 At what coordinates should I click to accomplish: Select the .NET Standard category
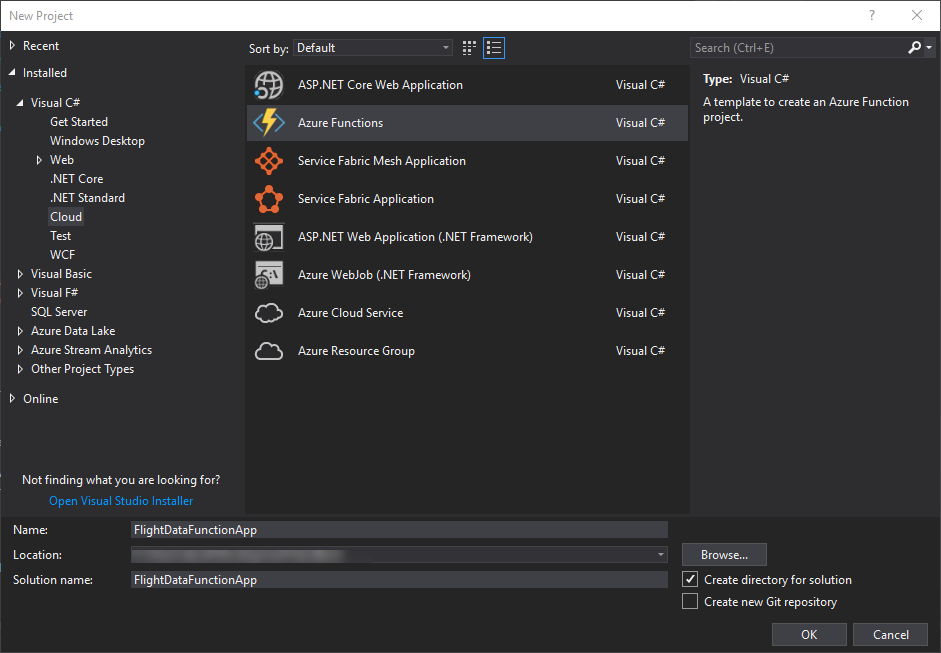(x=87, y=198)
